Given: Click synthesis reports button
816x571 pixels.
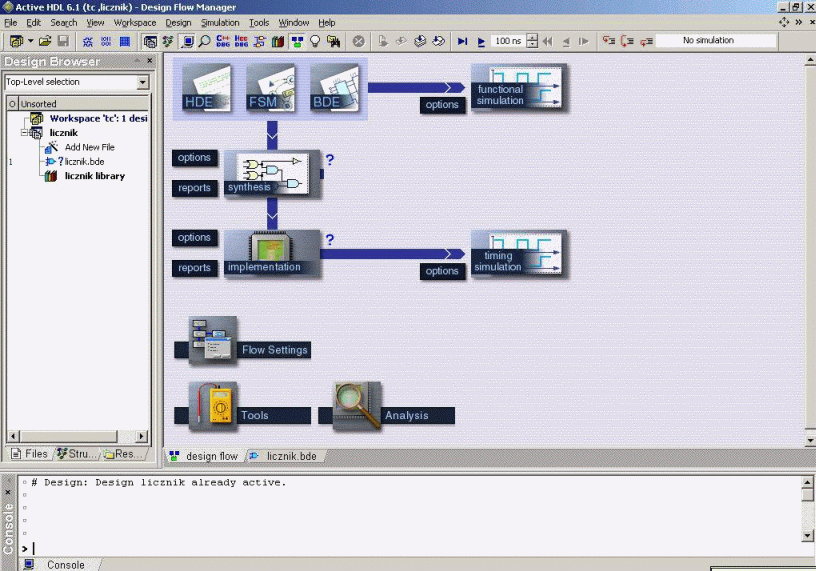Looking at the screenshot, I should pos(194,188).
